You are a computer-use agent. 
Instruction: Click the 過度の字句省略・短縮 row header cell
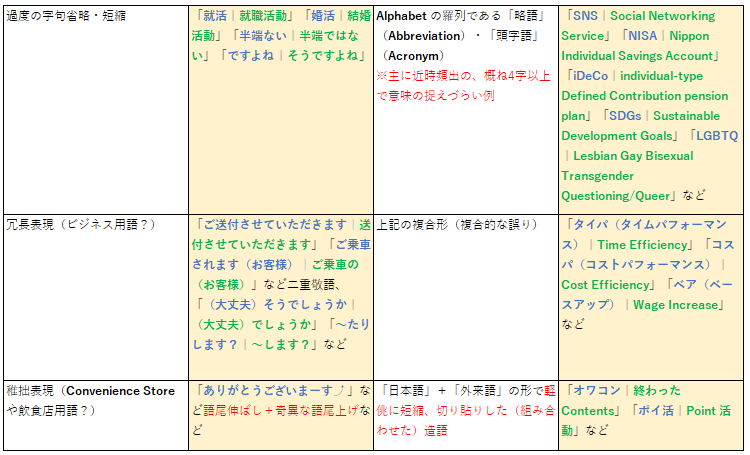(x=66, y=16)
